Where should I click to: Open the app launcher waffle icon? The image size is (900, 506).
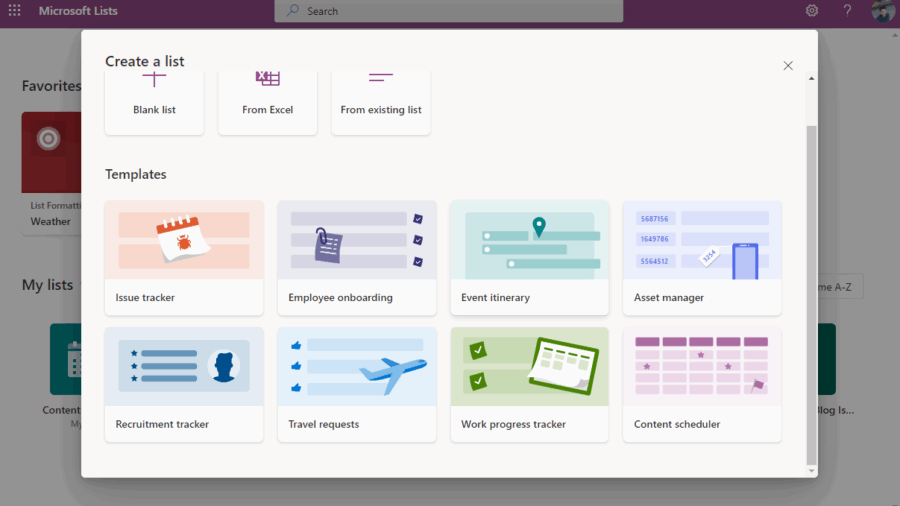tap(14, 10)
